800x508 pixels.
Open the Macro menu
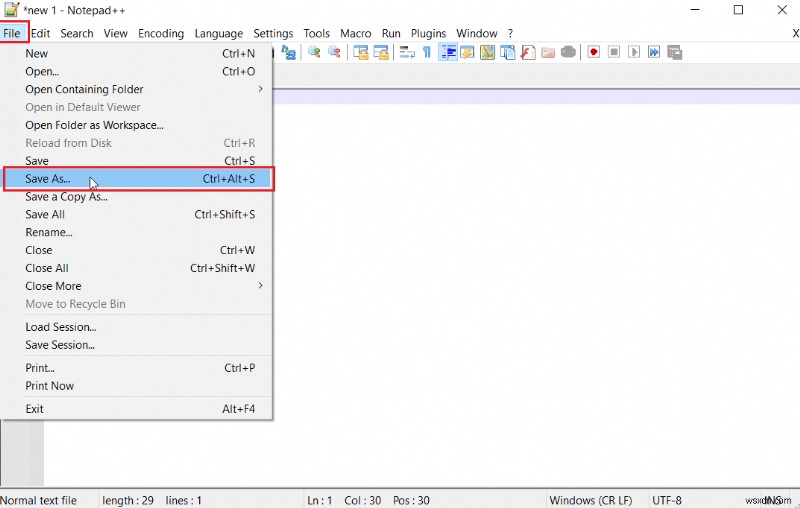[x=356, y=33]
